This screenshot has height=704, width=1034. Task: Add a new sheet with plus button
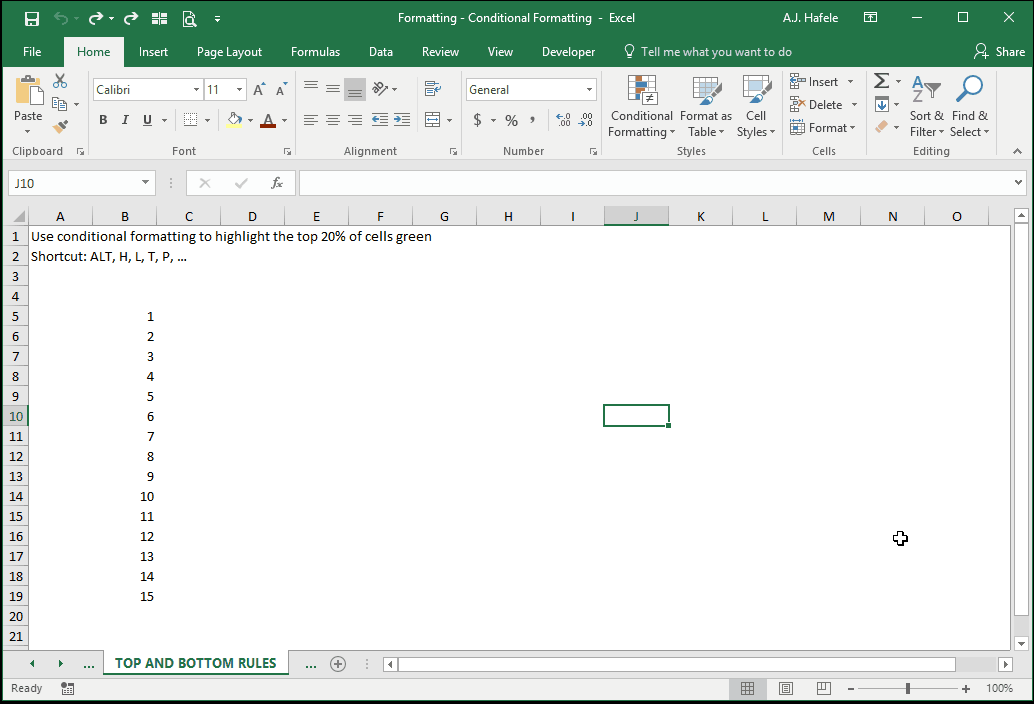coord(338,664)
